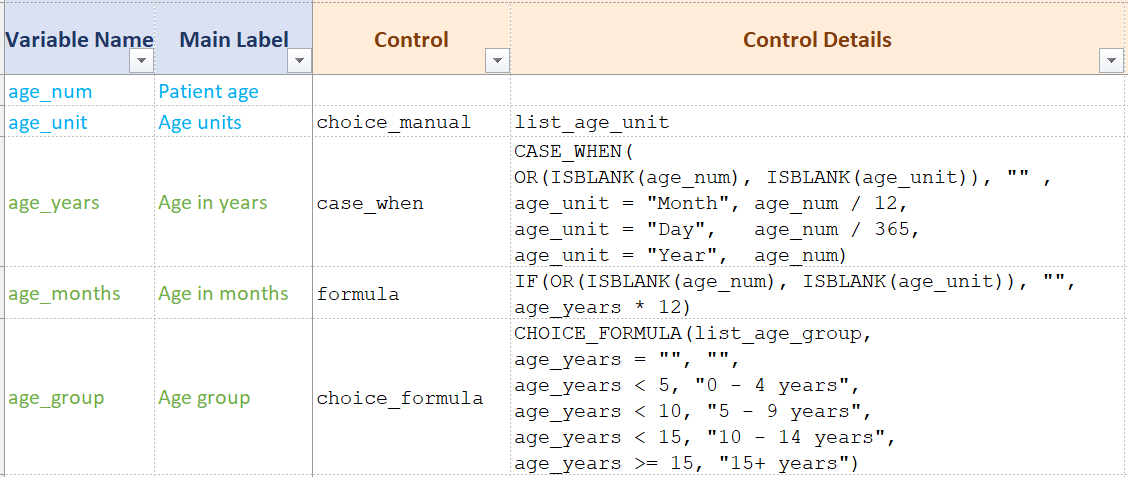Select the case_when control cell
1128x477 pixels.
(411, 202)
